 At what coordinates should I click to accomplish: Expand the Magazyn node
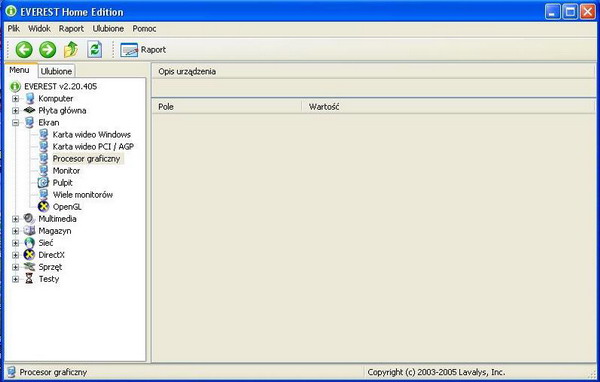tap(15, 231)
